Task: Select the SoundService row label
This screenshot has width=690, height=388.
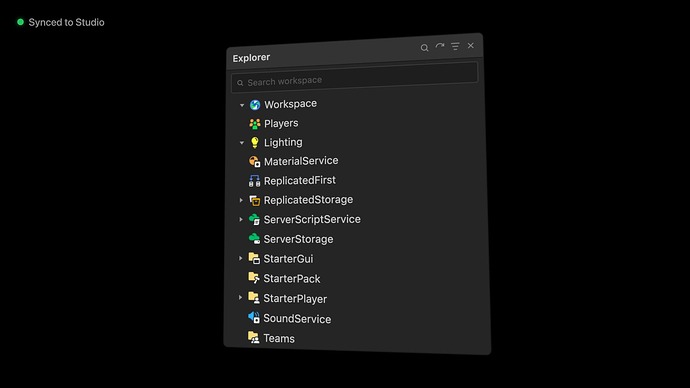Action: (x=297, y=318)
